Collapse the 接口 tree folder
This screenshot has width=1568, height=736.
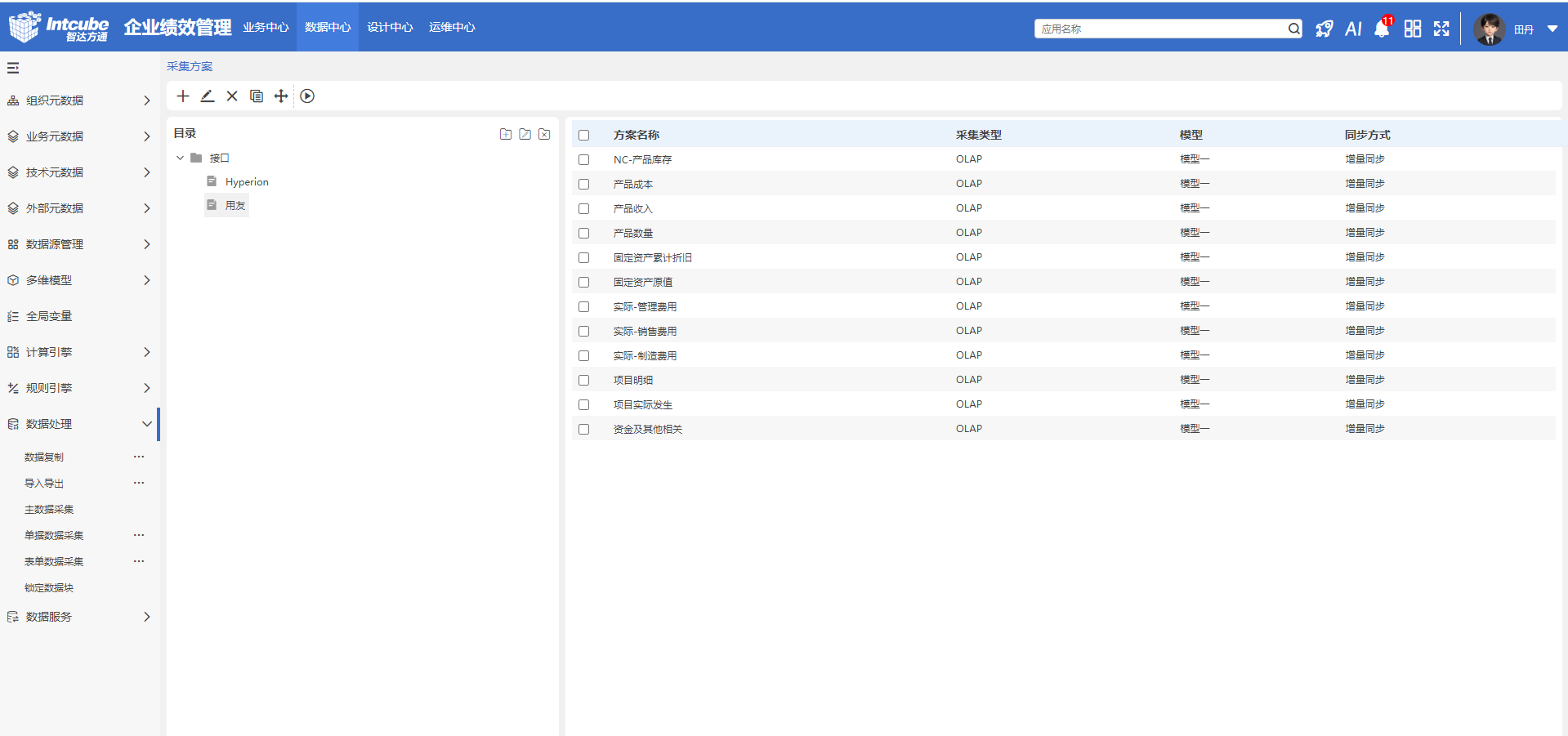click(181, 158)
